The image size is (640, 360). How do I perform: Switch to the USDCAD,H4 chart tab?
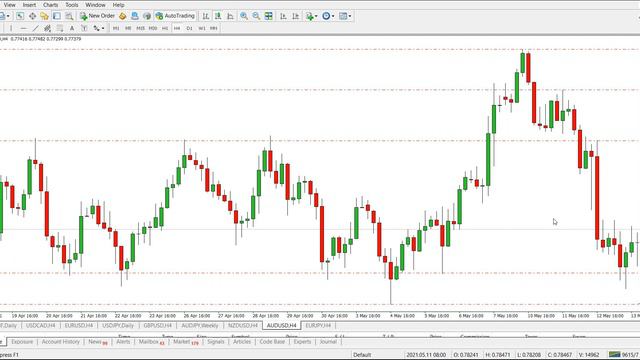coord(40,325)
